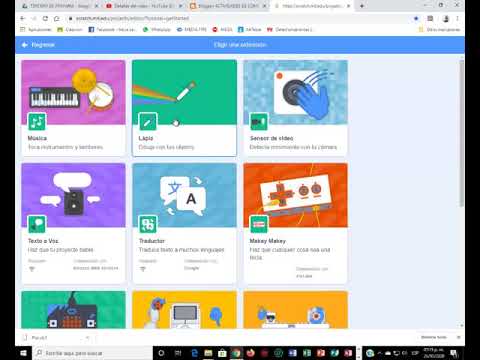Open the Windows Start menu
The image size is (480, 360).
[x=24, y=353]
